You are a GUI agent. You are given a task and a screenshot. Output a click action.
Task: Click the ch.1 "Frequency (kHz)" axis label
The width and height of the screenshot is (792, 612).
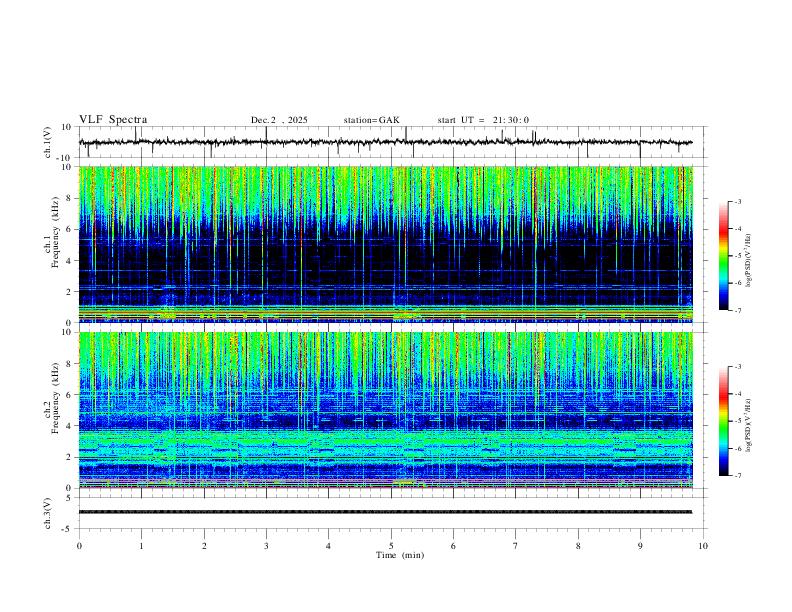(x=55, y=232)
